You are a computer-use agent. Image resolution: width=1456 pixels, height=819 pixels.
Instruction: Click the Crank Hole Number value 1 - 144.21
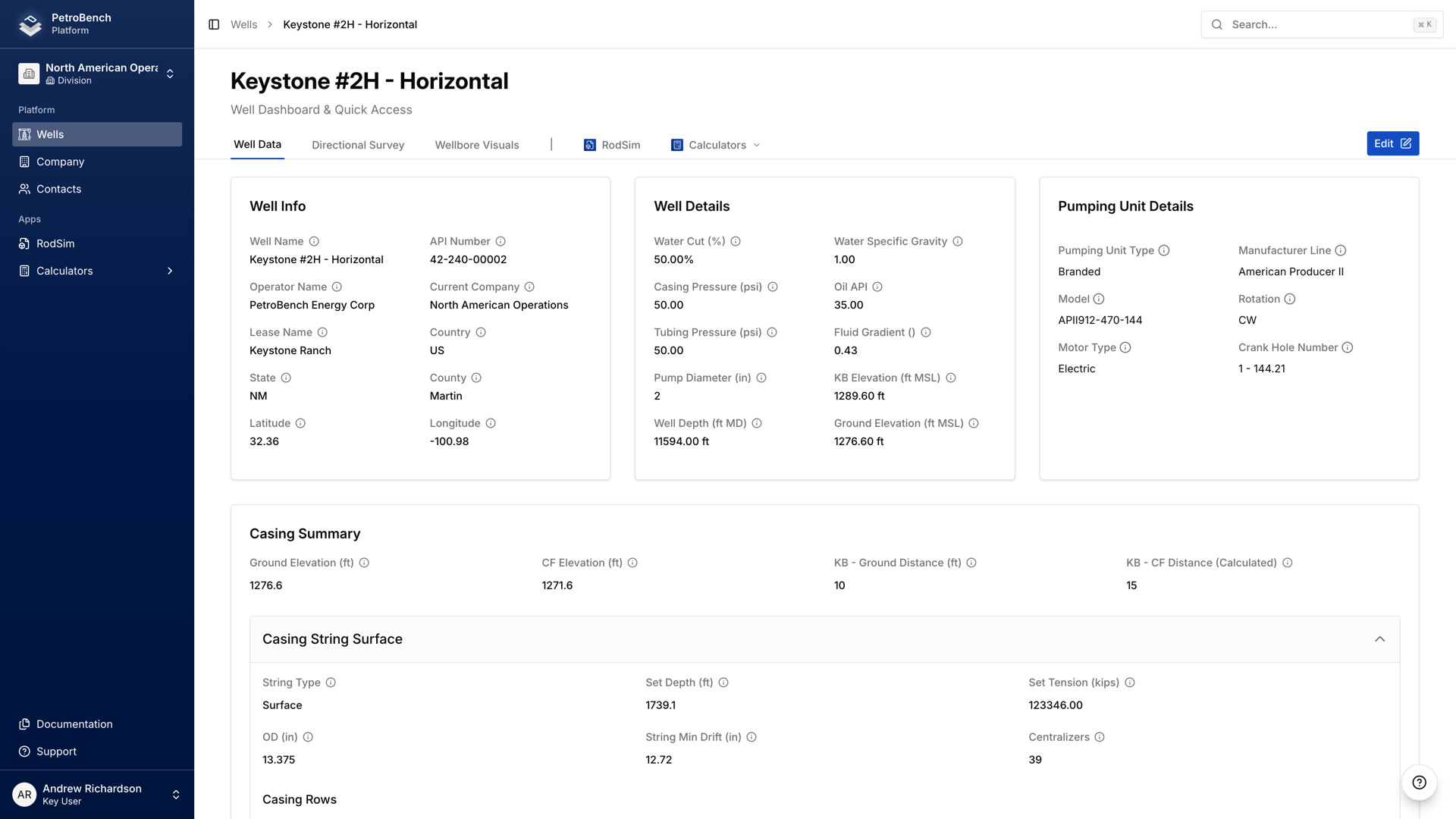click(x=1262, y=369)
